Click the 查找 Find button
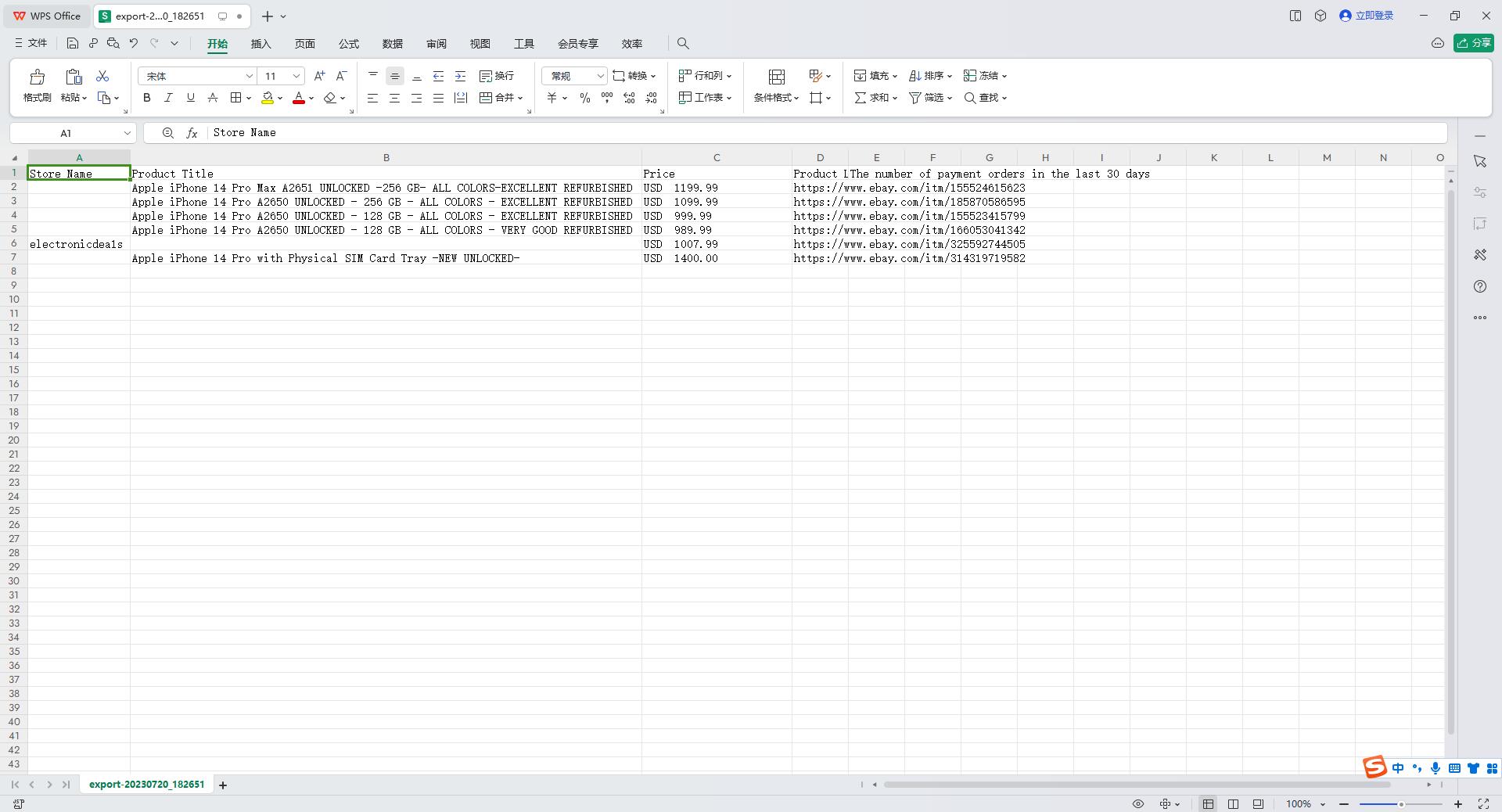Viewport: 1502px width, 812px height. pyautogui.click(x=985, y=98)
